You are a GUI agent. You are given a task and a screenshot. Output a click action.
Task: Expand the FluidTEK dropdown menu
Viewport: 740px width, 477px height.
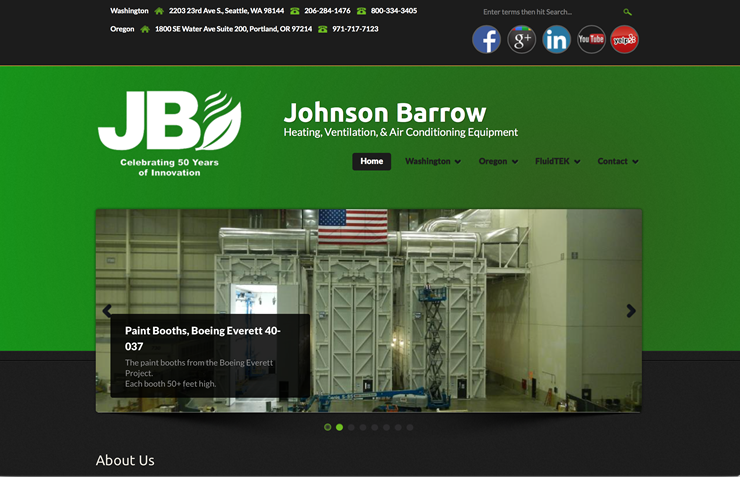tap(557, 161)
